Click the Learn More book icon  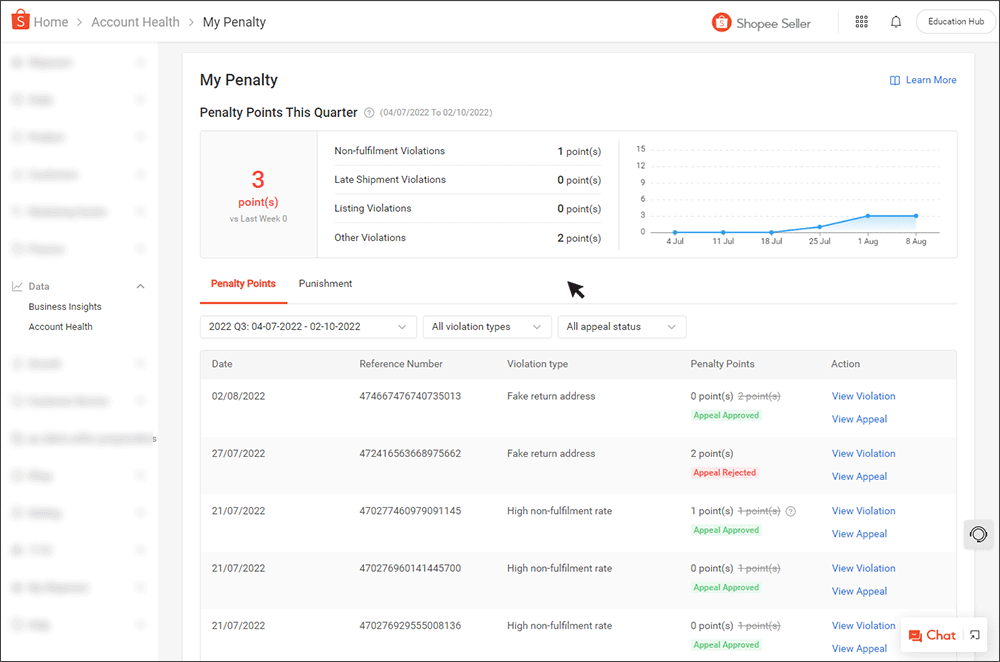(895, 80)
